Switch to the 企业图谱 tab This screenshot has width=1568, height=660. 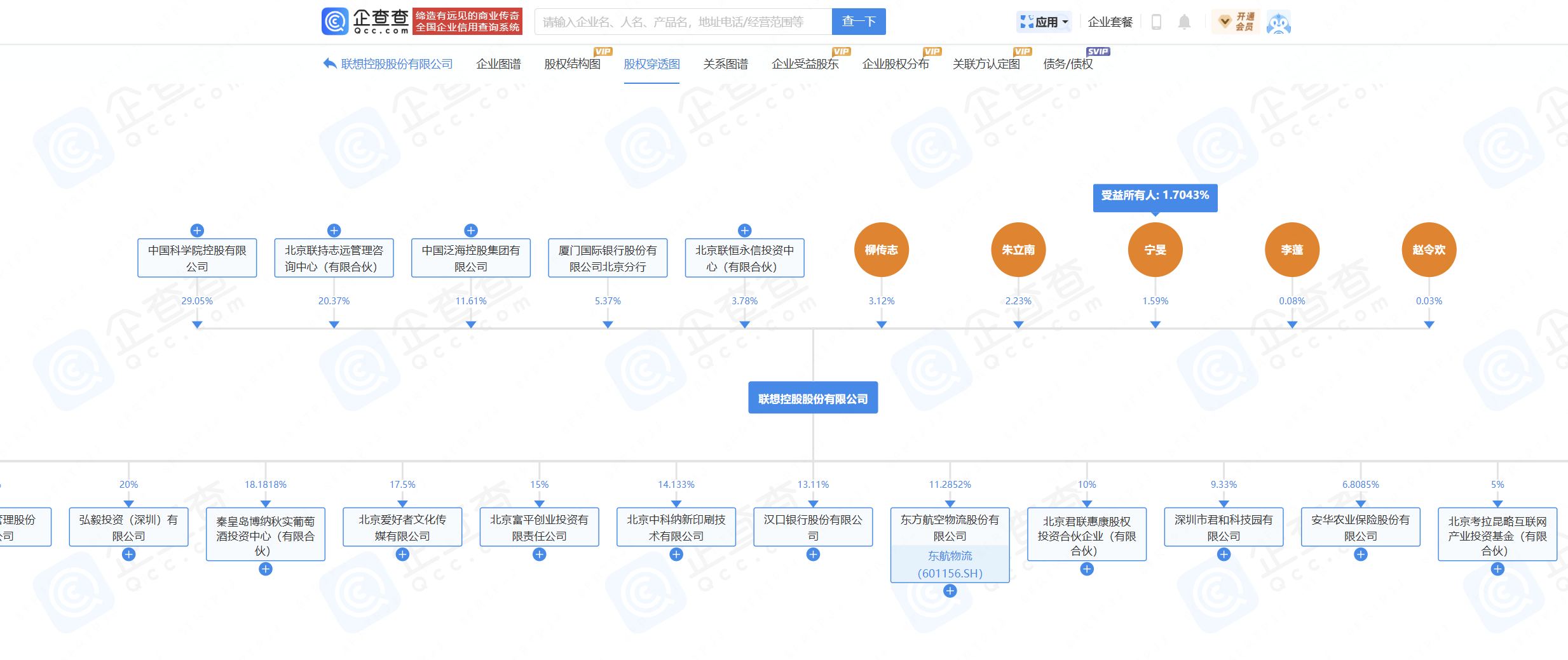498,64
